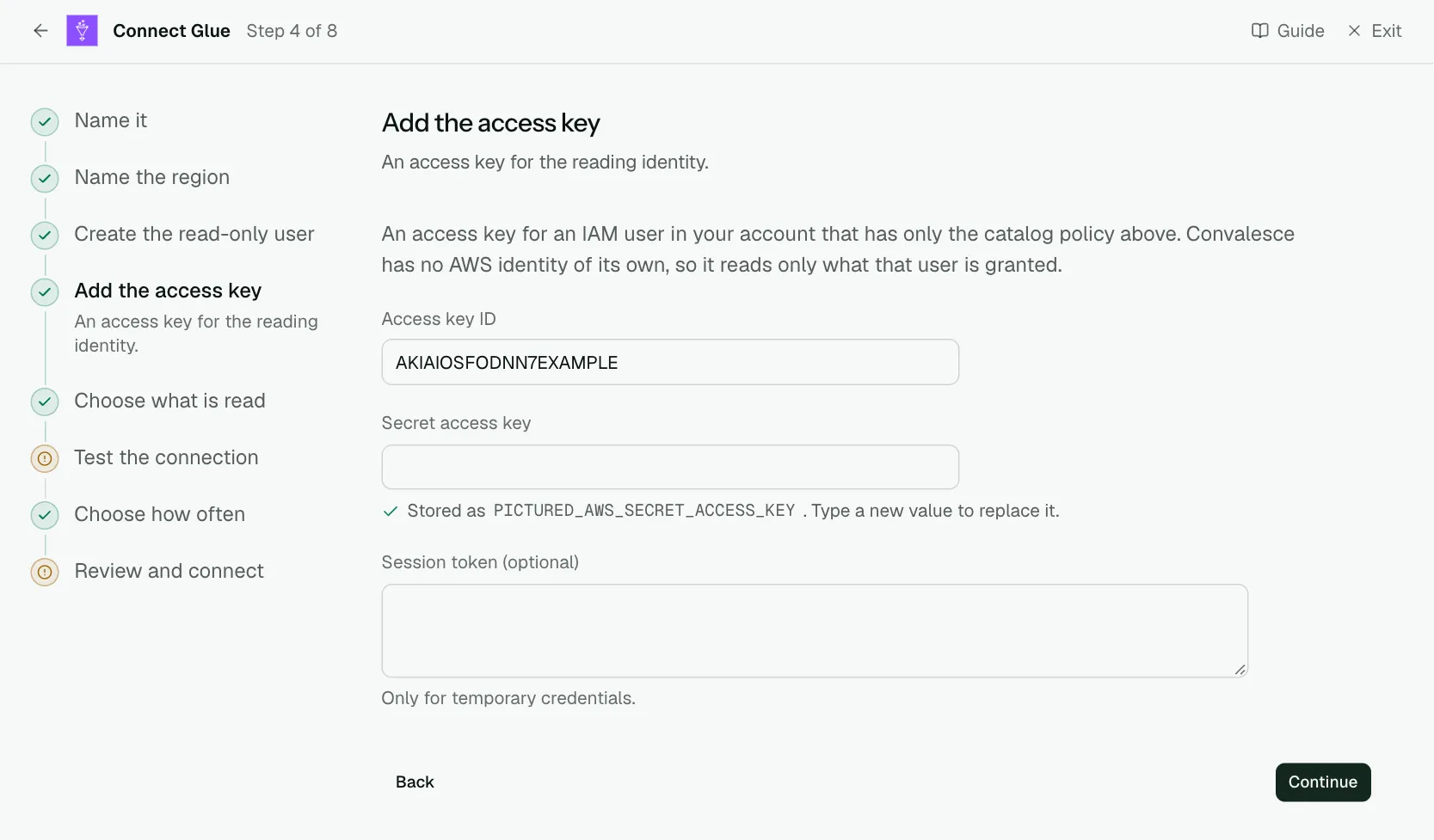Click into the Secret access key field
The image size is (1434, 840).
(670, 467)
